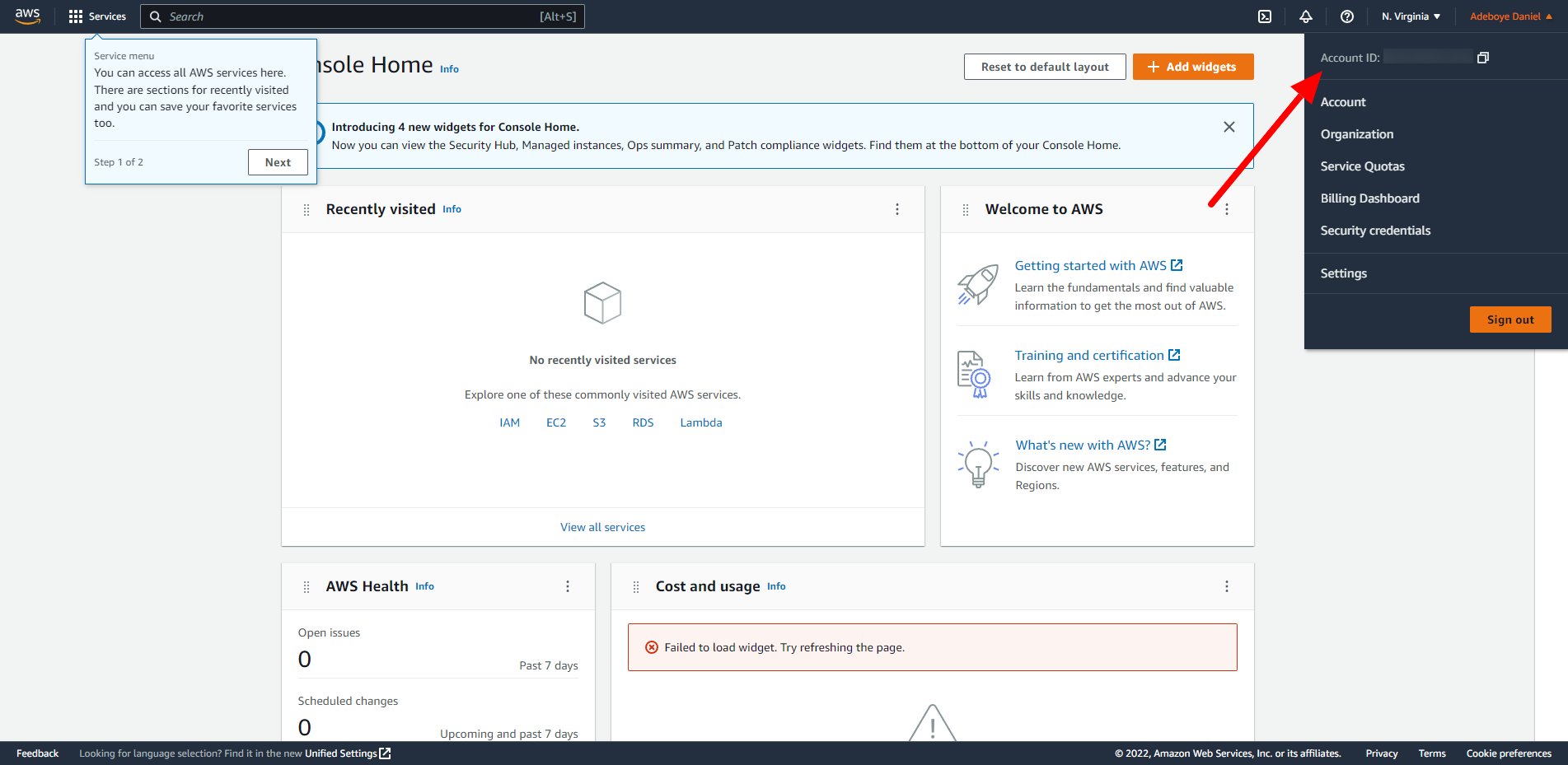The height and width of the screenshot is (765, 1568).
Task: Open Cookie preferences in footer
Action: point(1509,753)
